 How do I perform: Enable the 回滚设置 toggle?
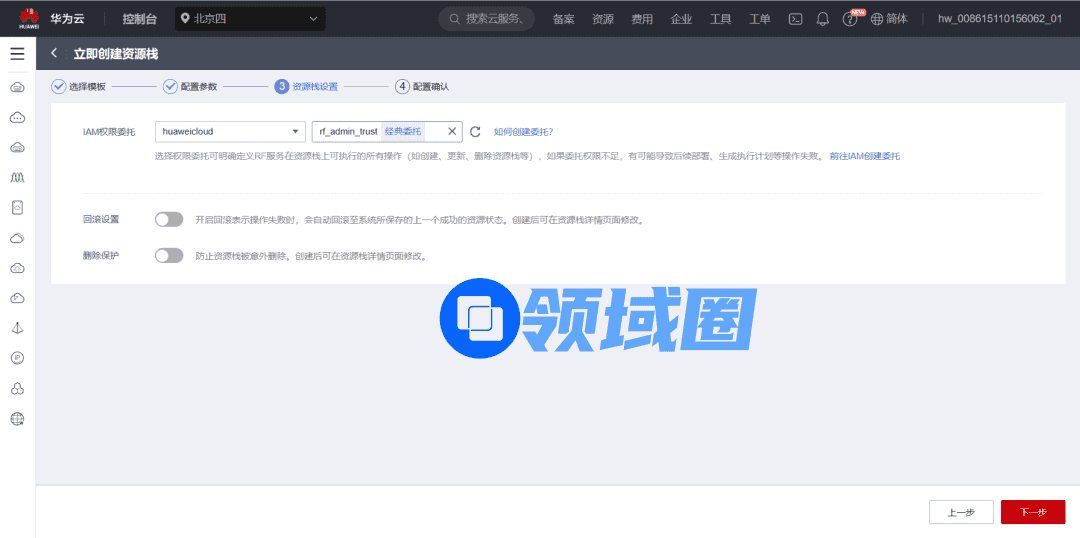[x=169, y=219]
